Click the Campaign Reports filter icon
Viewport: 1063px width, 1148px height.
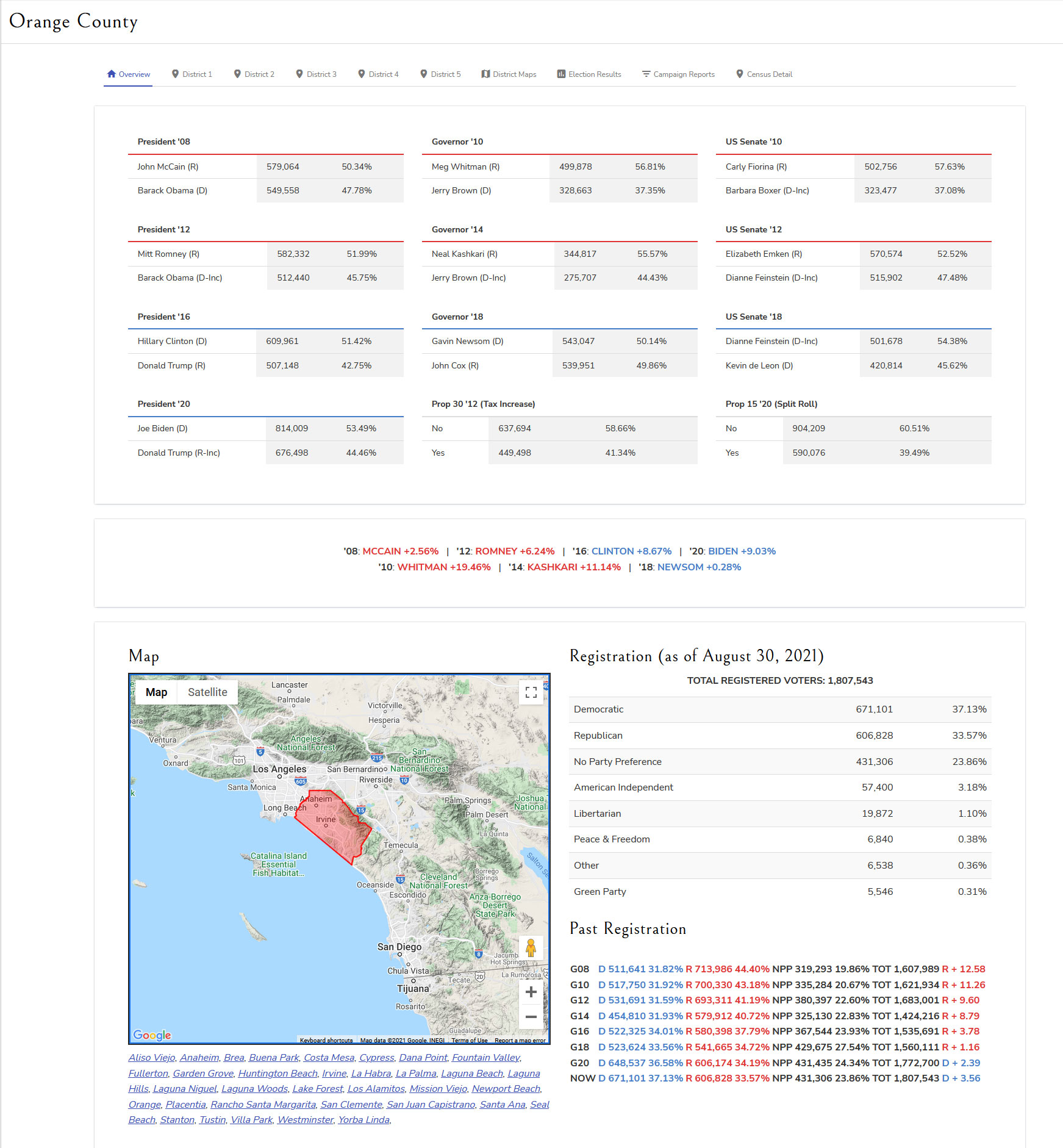pos(645,73)
